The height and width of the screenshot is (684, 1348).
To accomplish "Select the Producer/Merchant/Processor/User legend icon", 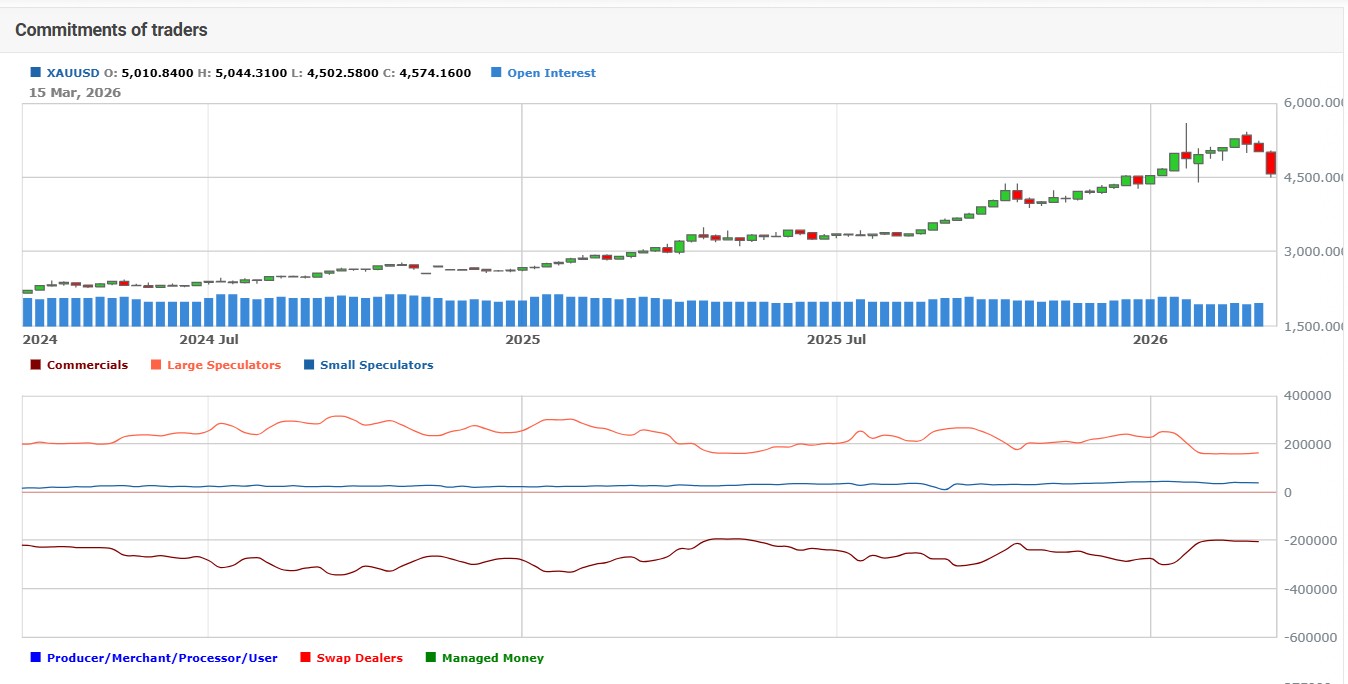I will coord(33,657).
